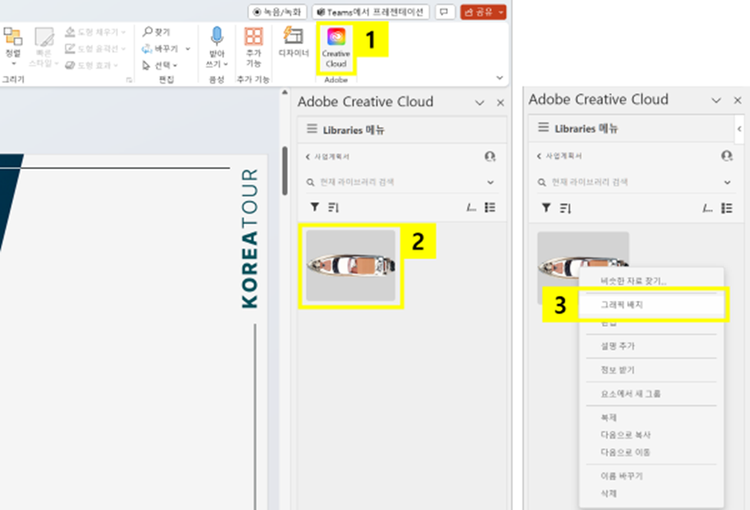The image size is (750, 510).
Task: Choose 요소에서 새 그룹 from the context menu
Action: (651, 394)
